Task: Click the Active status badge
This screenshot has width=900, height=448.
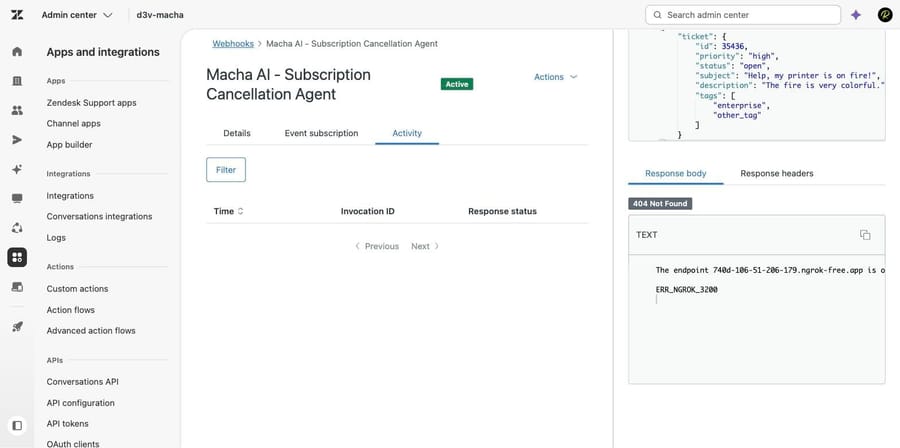Action: pos(457,84)
